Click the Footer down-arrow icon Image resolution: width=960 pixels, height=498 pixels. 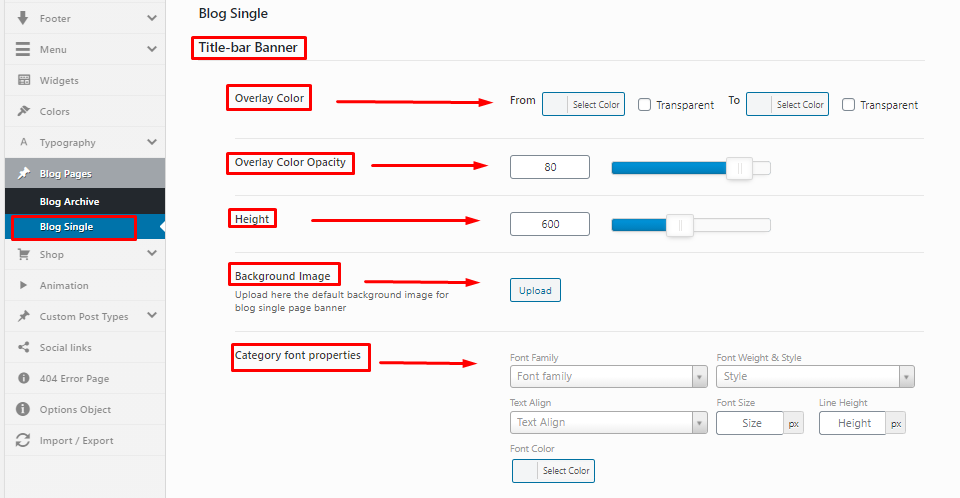23,18
